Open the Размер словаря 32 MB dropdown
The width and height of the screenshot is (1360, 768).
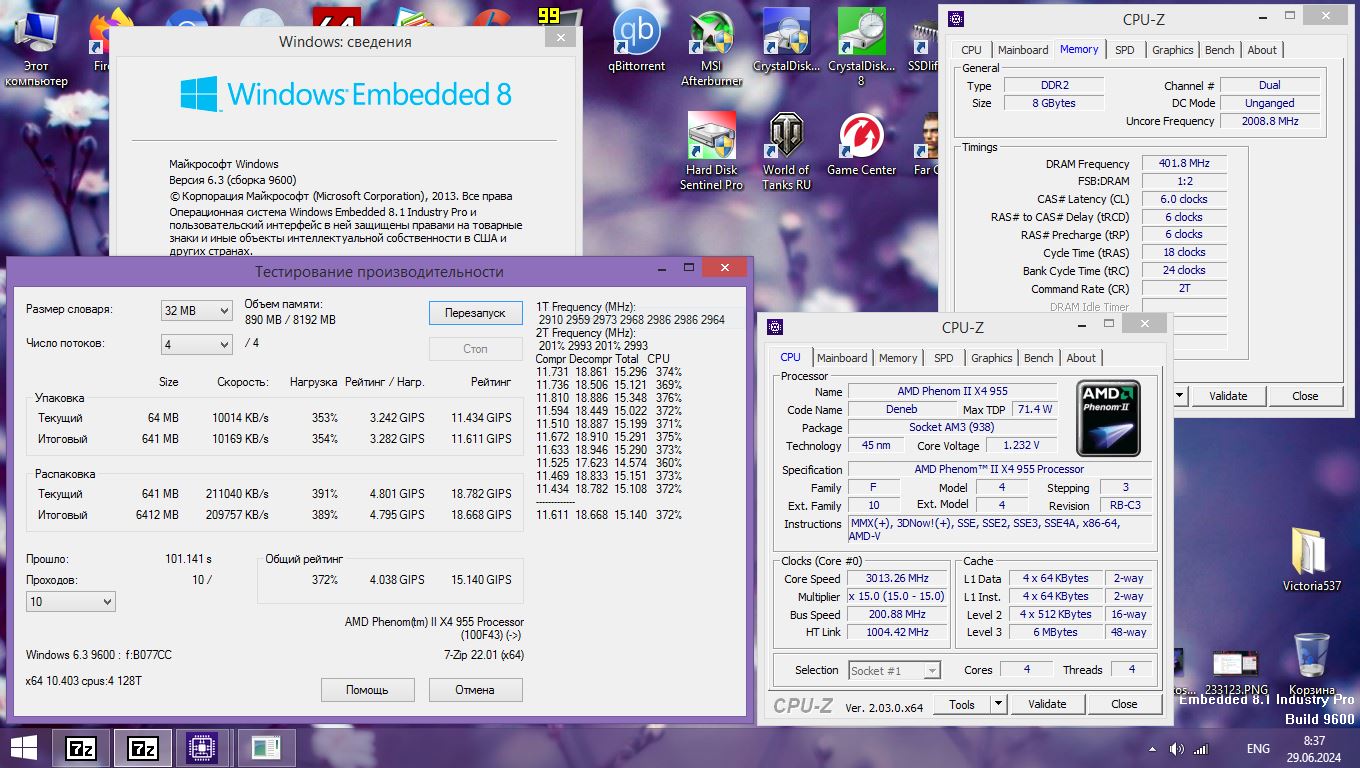pos(197,311)
